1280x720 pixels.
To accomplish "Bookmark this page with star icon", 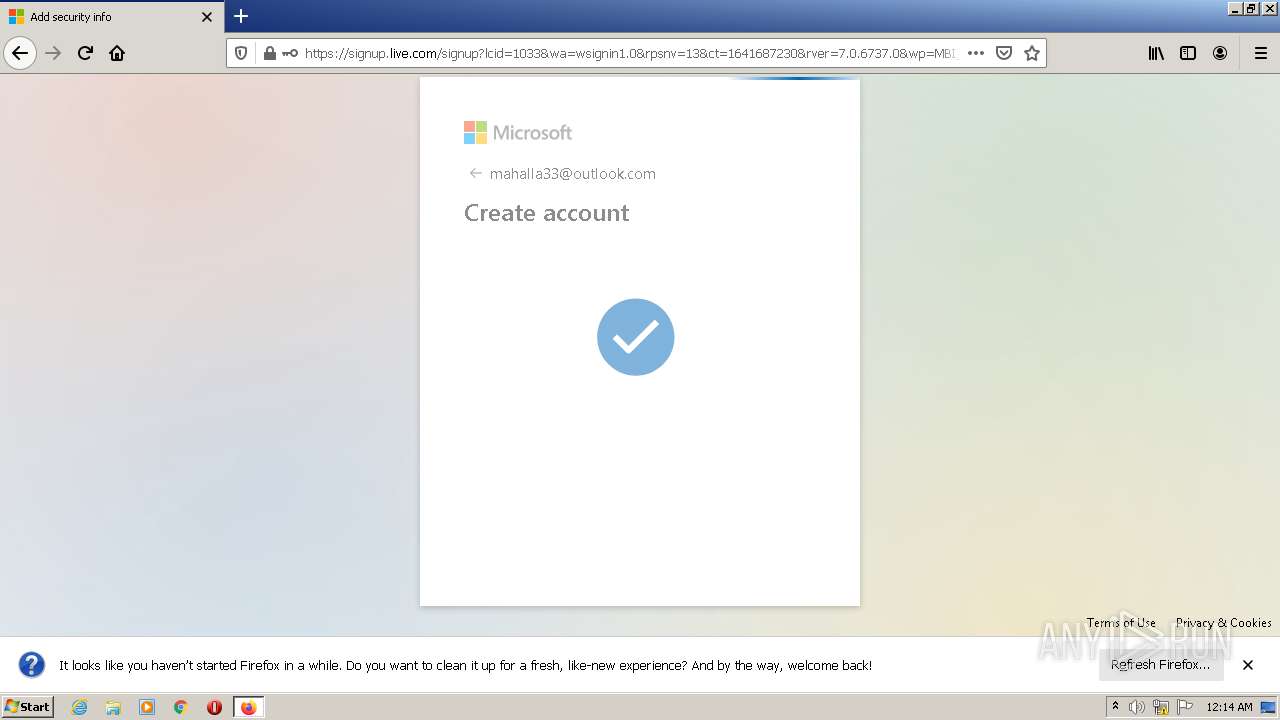I will tap(1032, 53).
